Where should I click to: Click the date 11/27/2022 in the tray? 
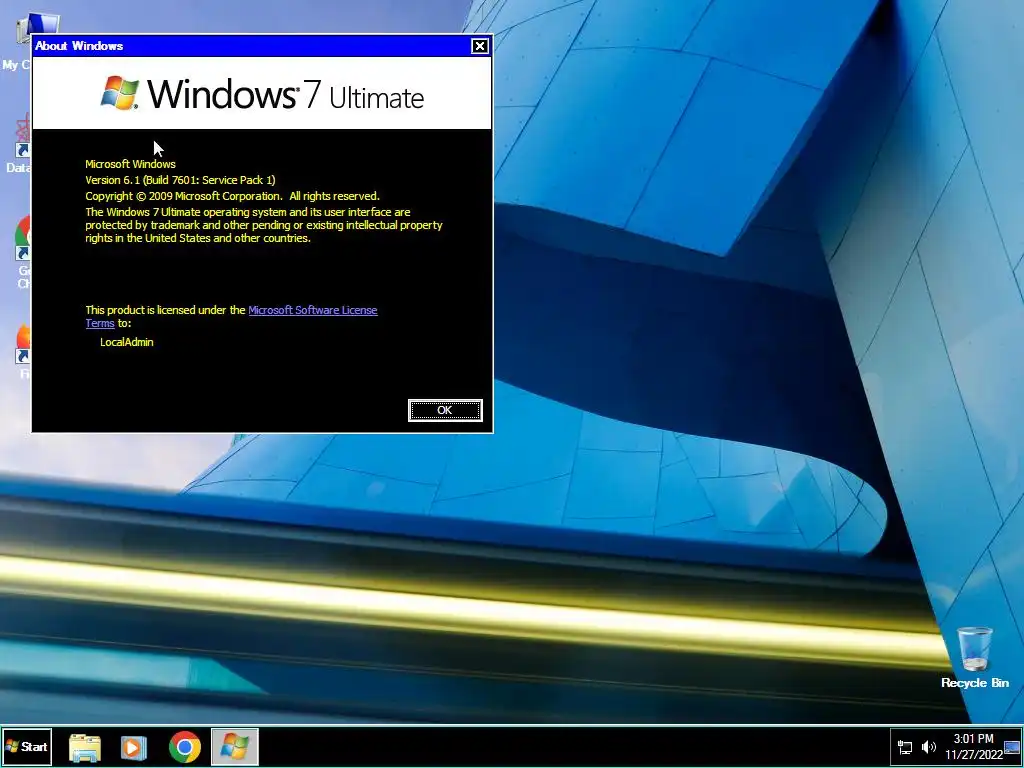point(973,755)
